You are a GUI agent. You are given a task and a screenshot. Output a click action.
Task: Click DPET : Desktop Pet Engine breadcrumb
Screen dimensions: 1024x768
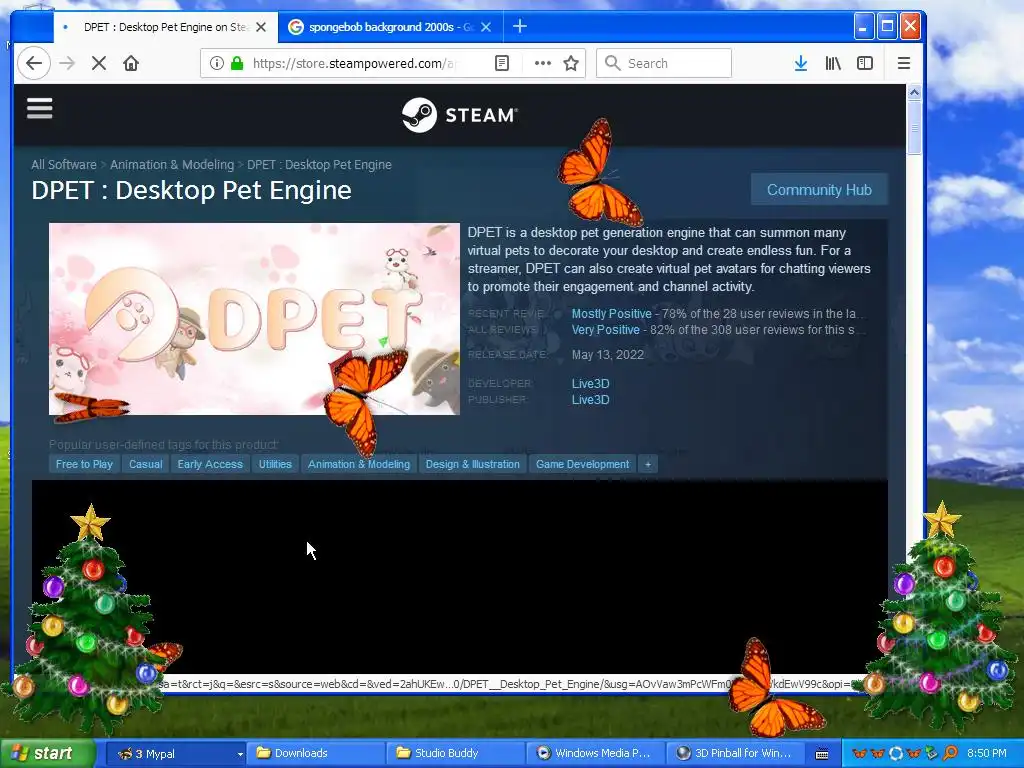tap(319, 165)
